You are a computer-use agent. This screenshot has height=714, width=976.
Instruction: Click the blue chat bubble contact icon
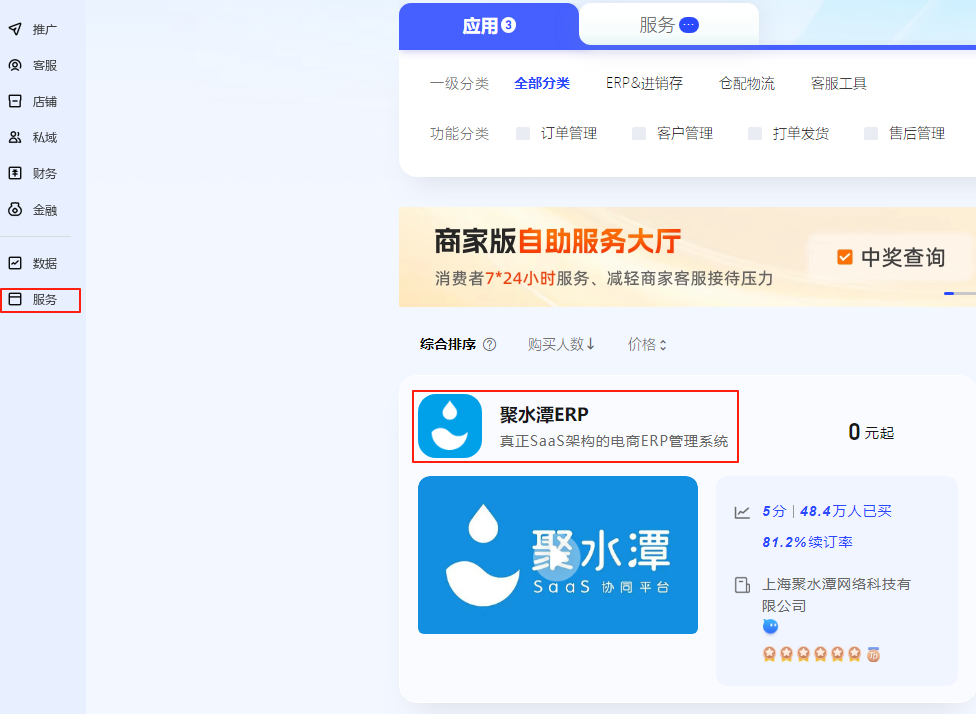771,626
